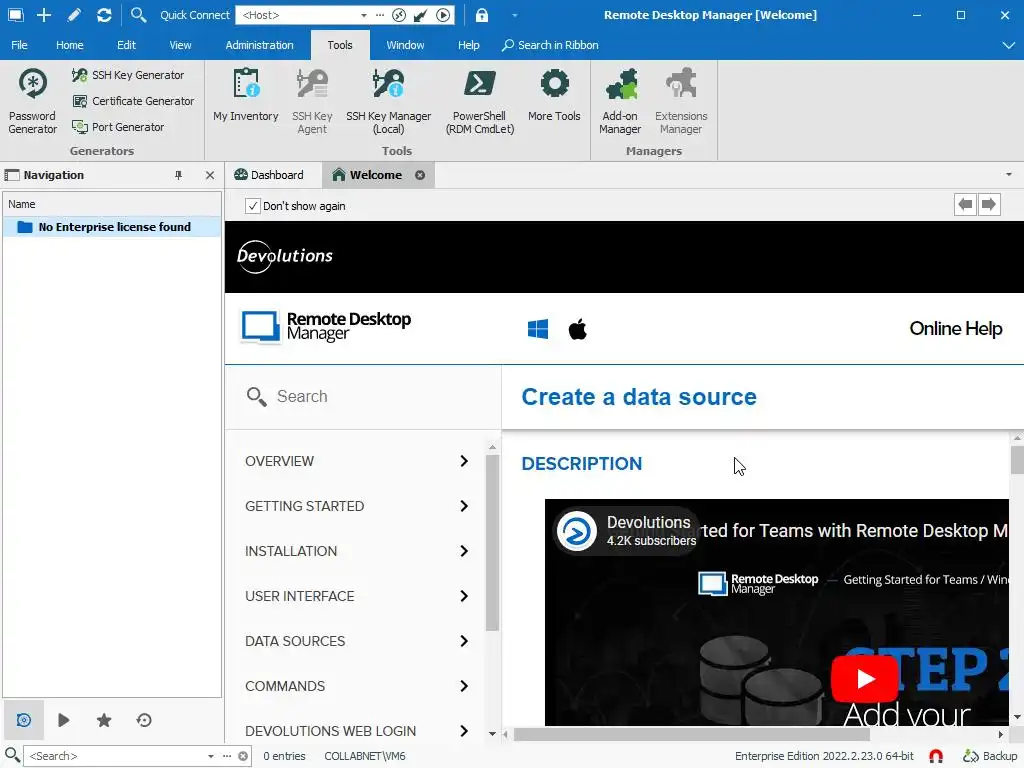Screen dimensions: 1024x768
Task: Click the Devolutions logo
Action: click(285, 255)
